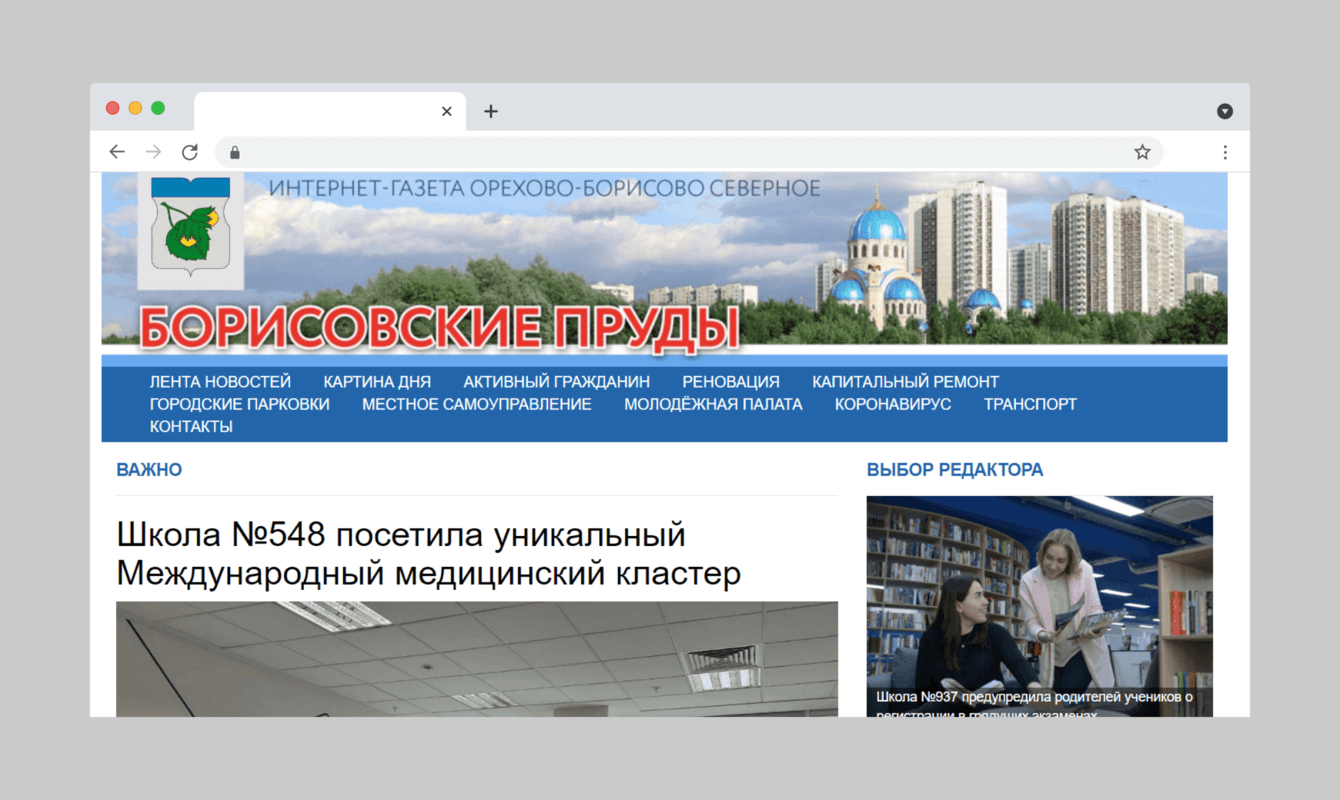Open the tab search dropdown arrow

pyautogui.click(x=1224, y=111)
